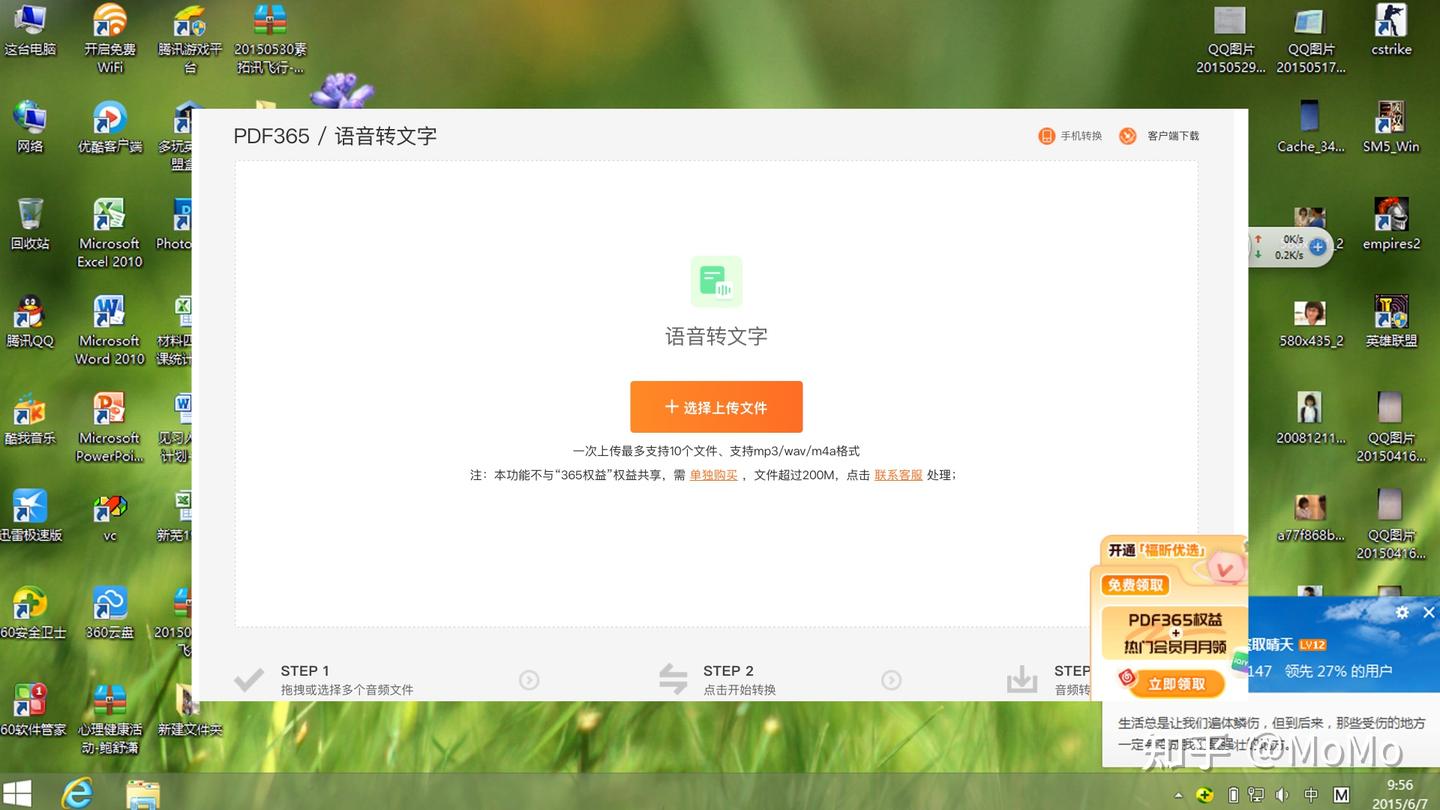Select the Microsoft Word 2010 shortcut
1440x810 pixels.
tap(110, 330)
